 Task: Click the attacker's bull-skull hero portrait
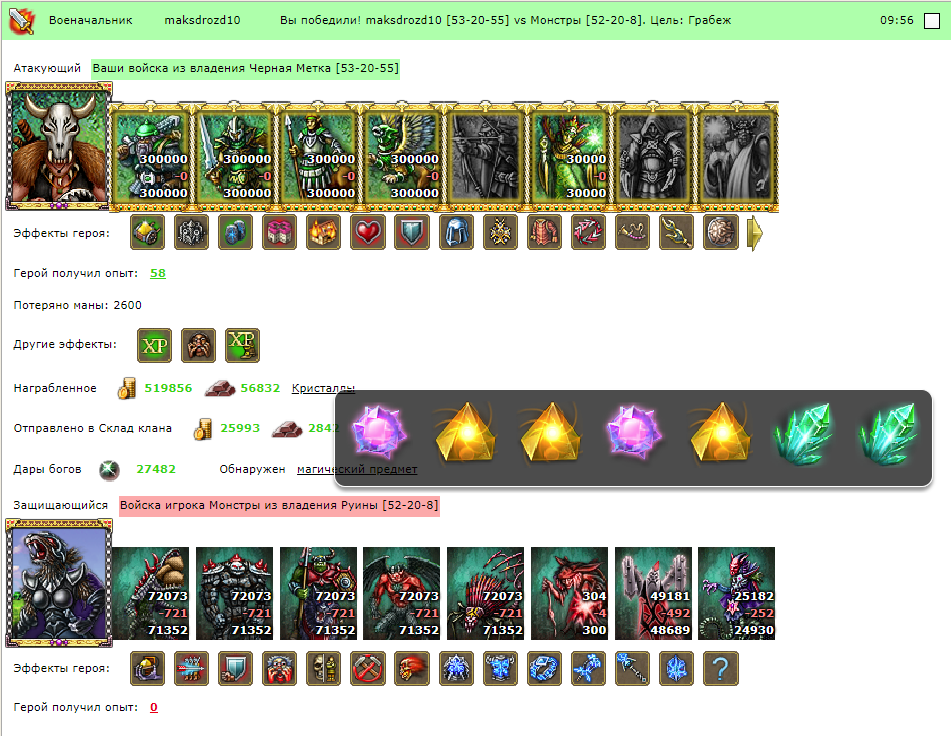(59, 147)
